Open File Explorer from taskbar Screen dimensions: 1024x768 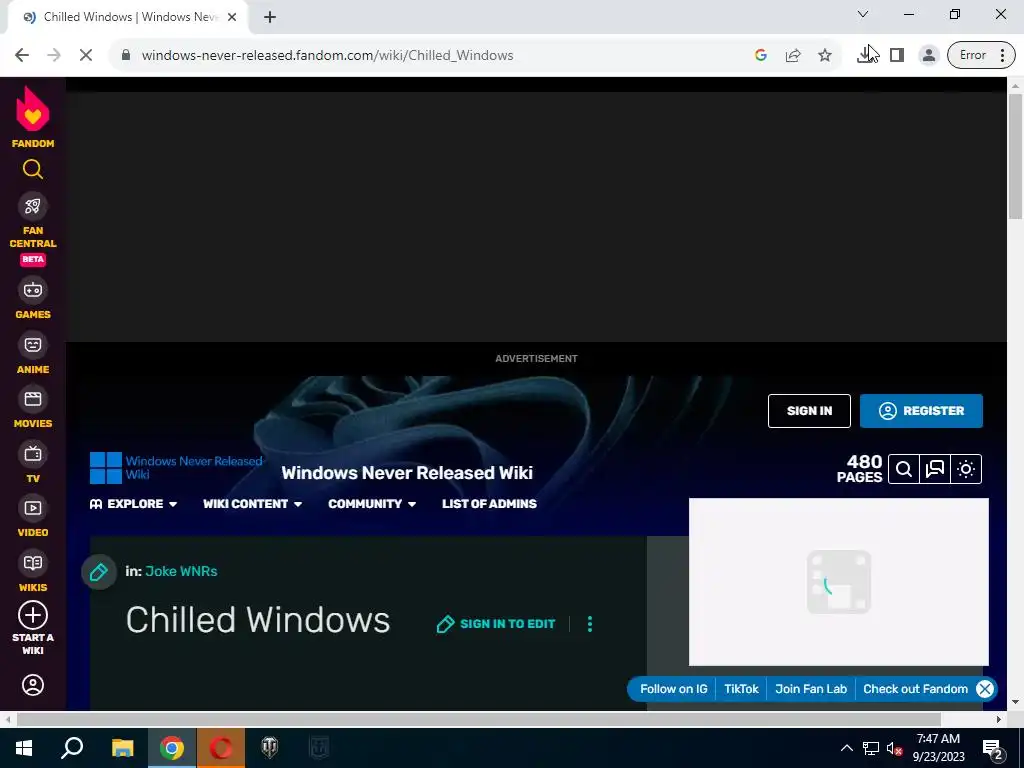122,748
